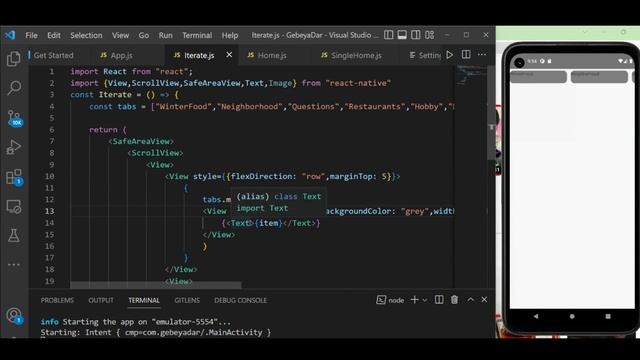Show additional views ellipsis in activity bar
640x360 pixels.
[x=14, y=264]
